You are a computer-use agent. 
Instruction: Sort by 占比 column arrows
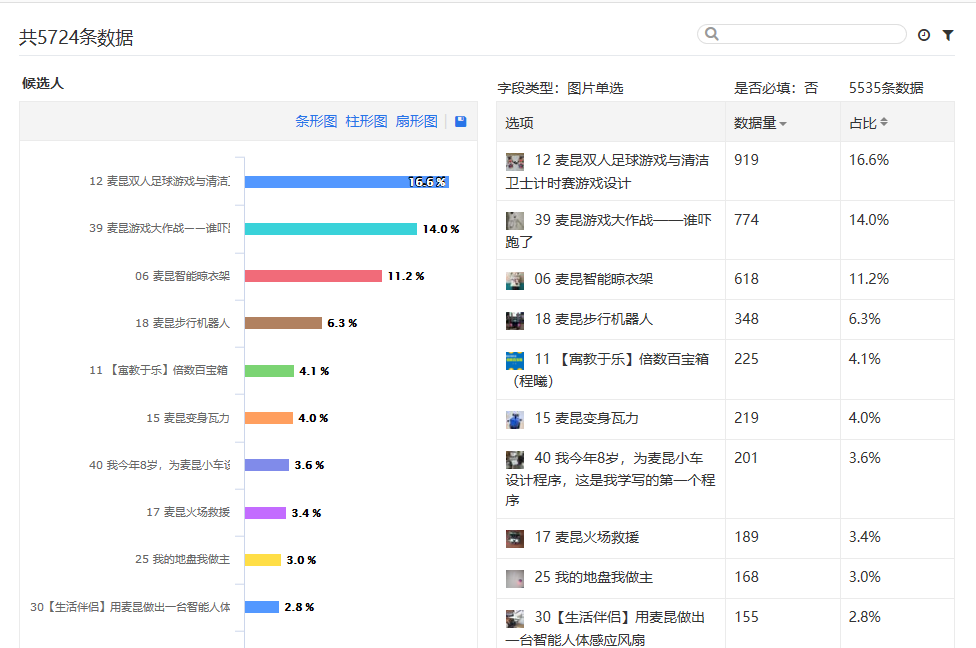click(884, 122)
